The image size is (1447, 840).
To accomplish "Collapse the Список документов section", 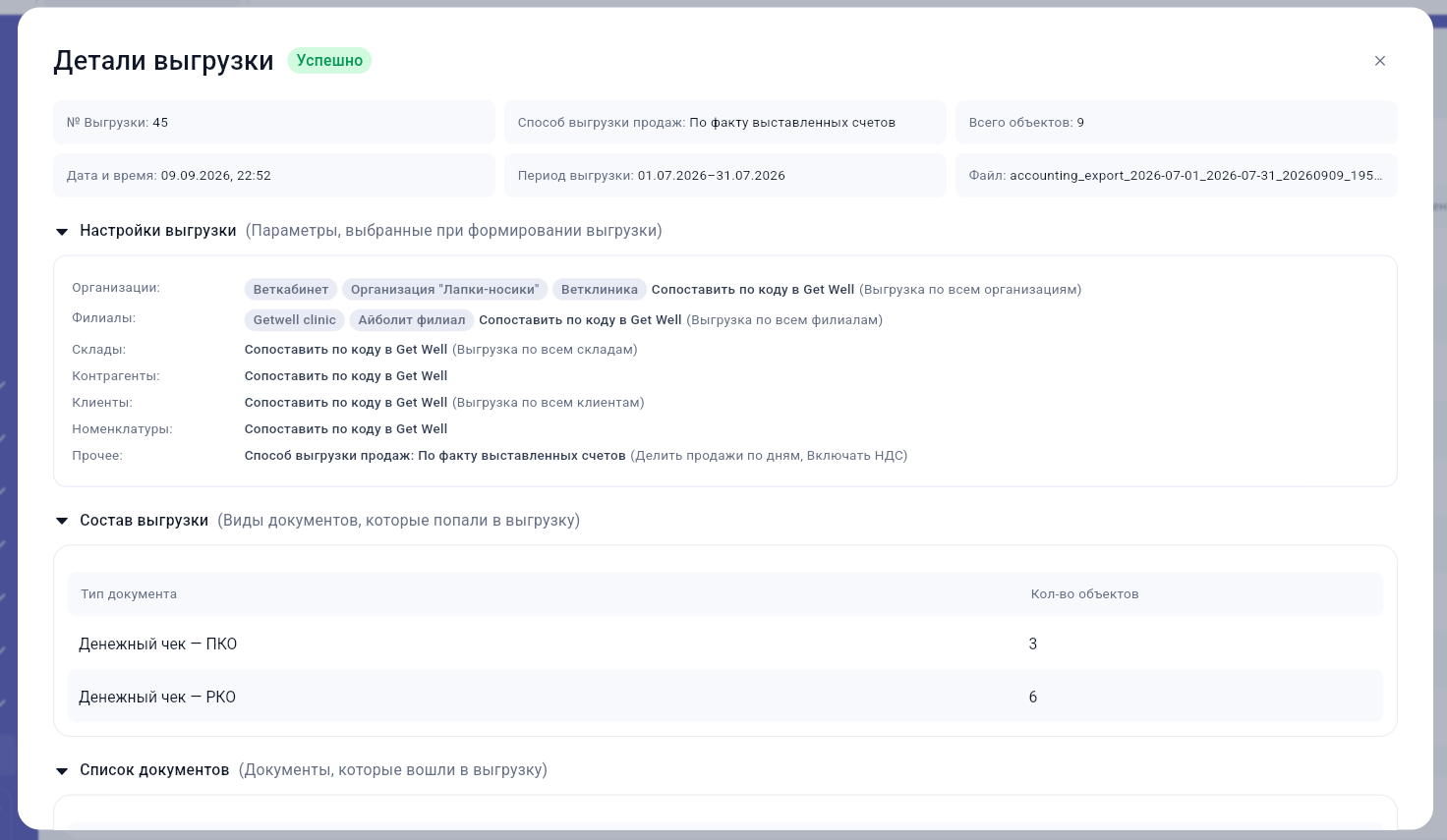I will [62, 771].
